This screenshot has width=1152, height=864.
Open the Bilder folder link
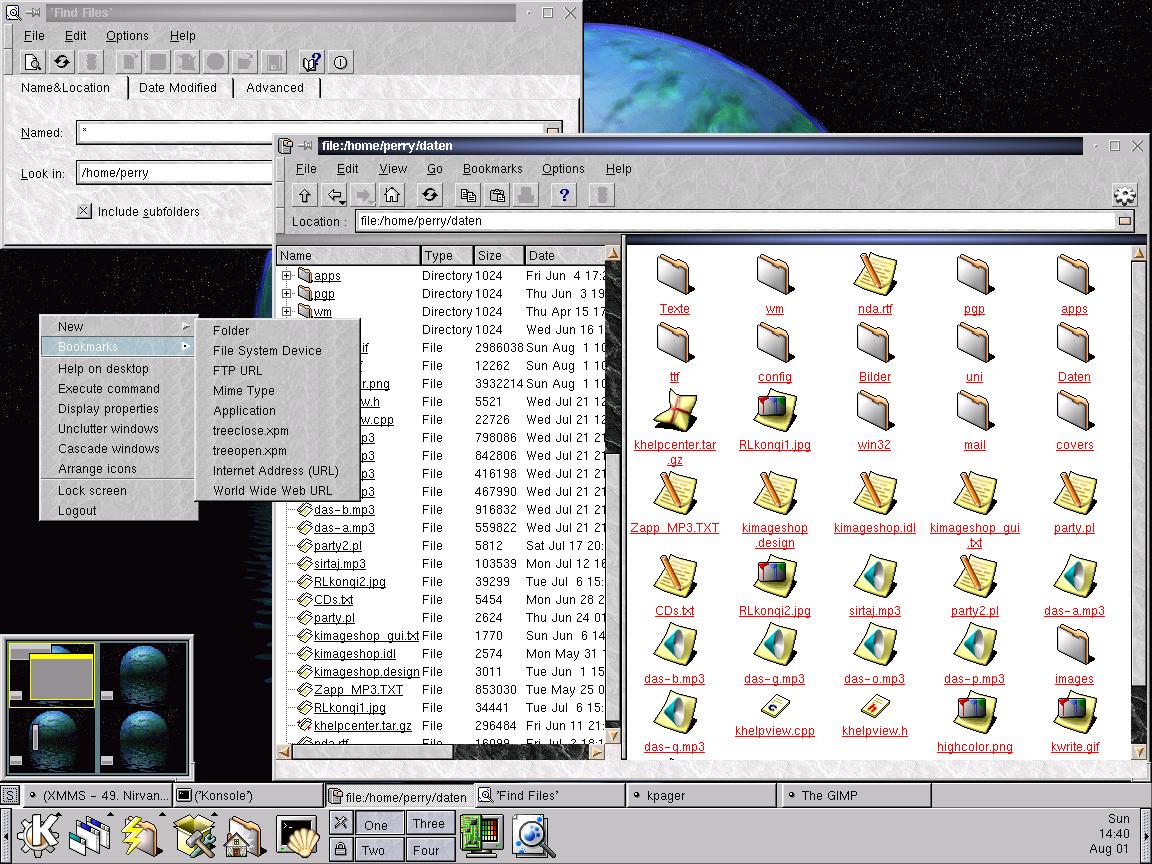874,377
